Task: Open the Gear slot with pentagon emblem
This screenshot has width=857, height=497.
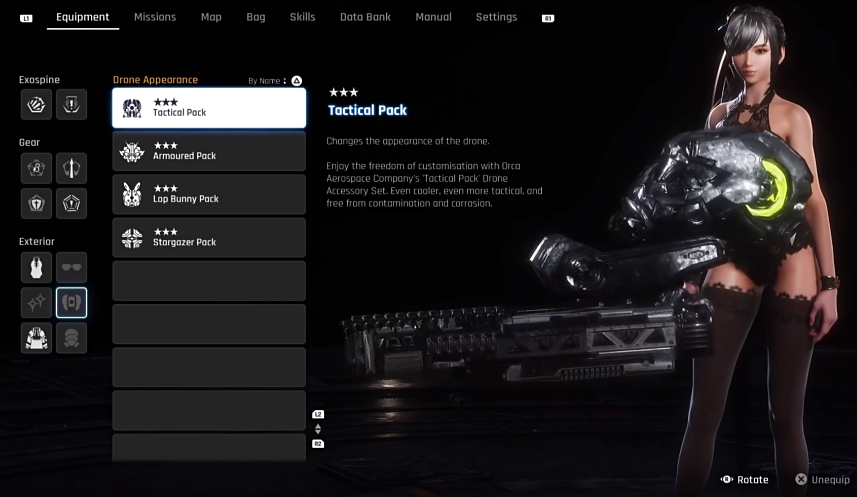Action: 71,203
